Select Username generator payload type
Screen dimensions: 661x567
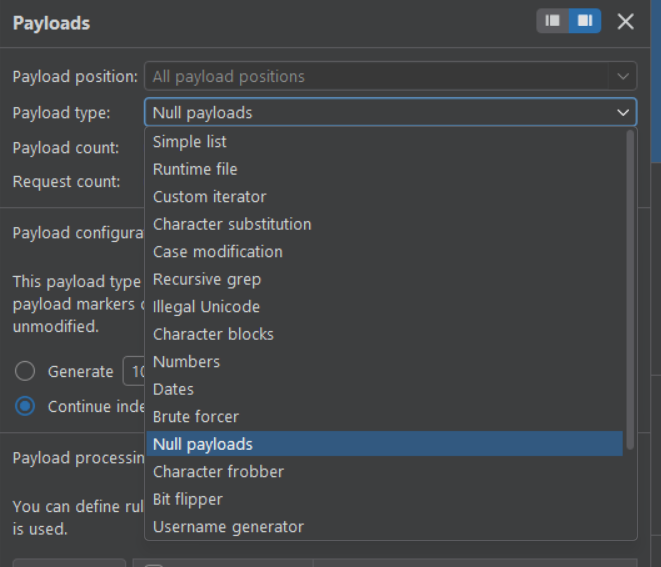384,527
